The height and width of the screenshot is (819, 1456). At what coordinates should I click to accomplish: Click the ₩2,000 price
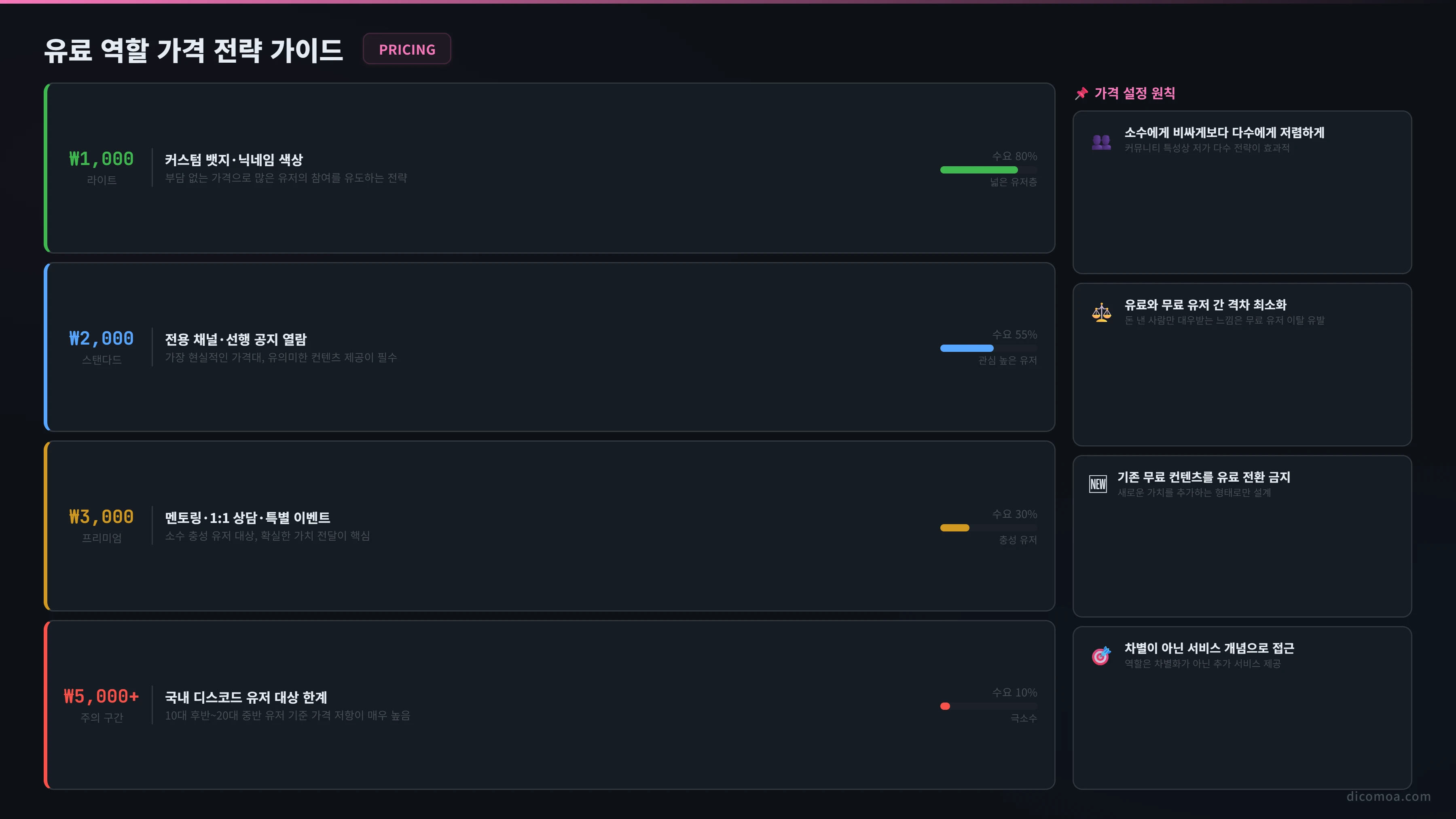[x=101, y=338]
